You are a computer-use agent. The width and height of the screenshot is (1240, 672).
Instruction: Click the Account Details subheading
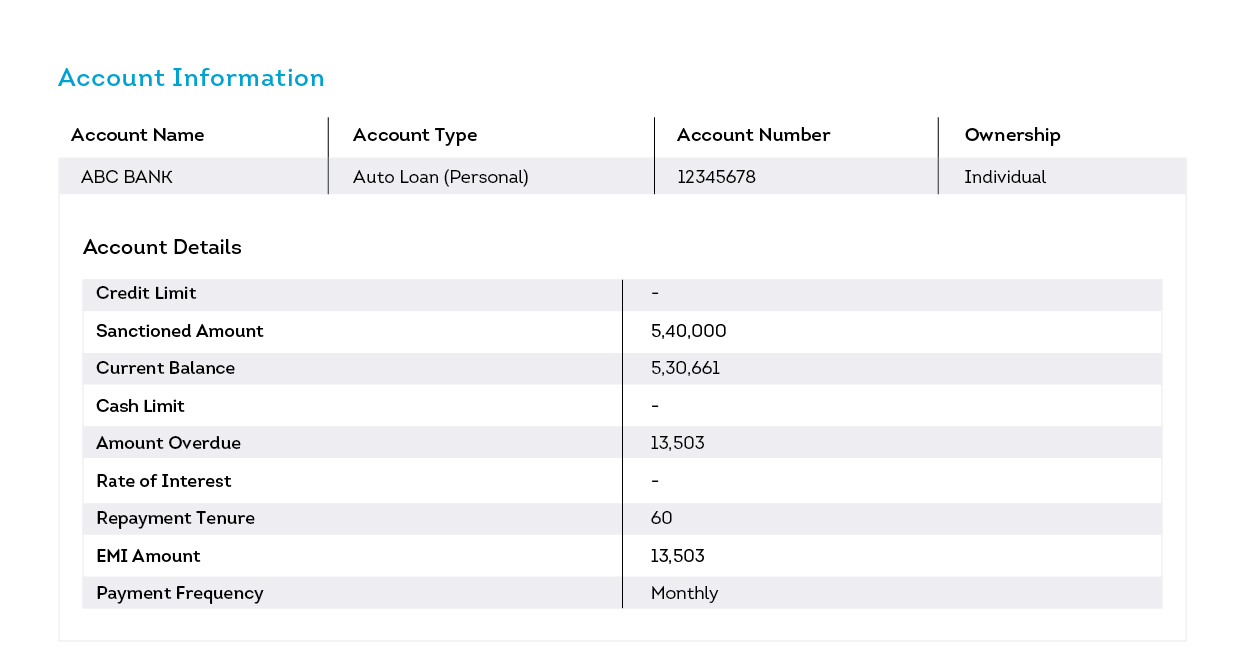[x=162, y=247]
